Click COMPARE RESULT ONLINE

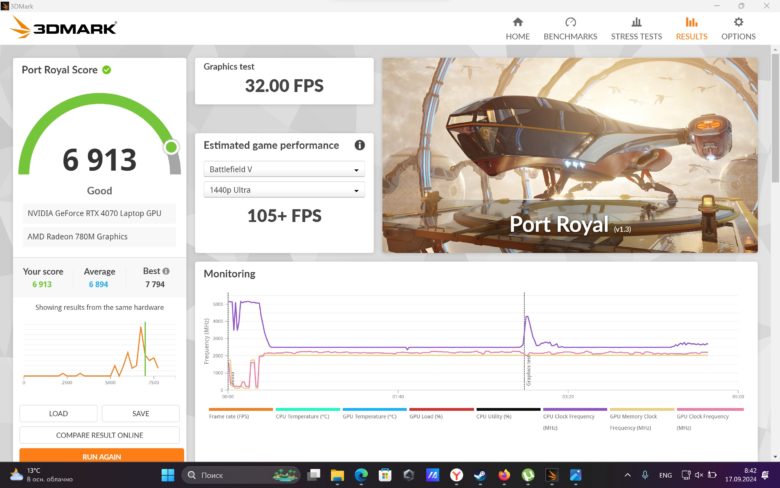click(99, 435)
